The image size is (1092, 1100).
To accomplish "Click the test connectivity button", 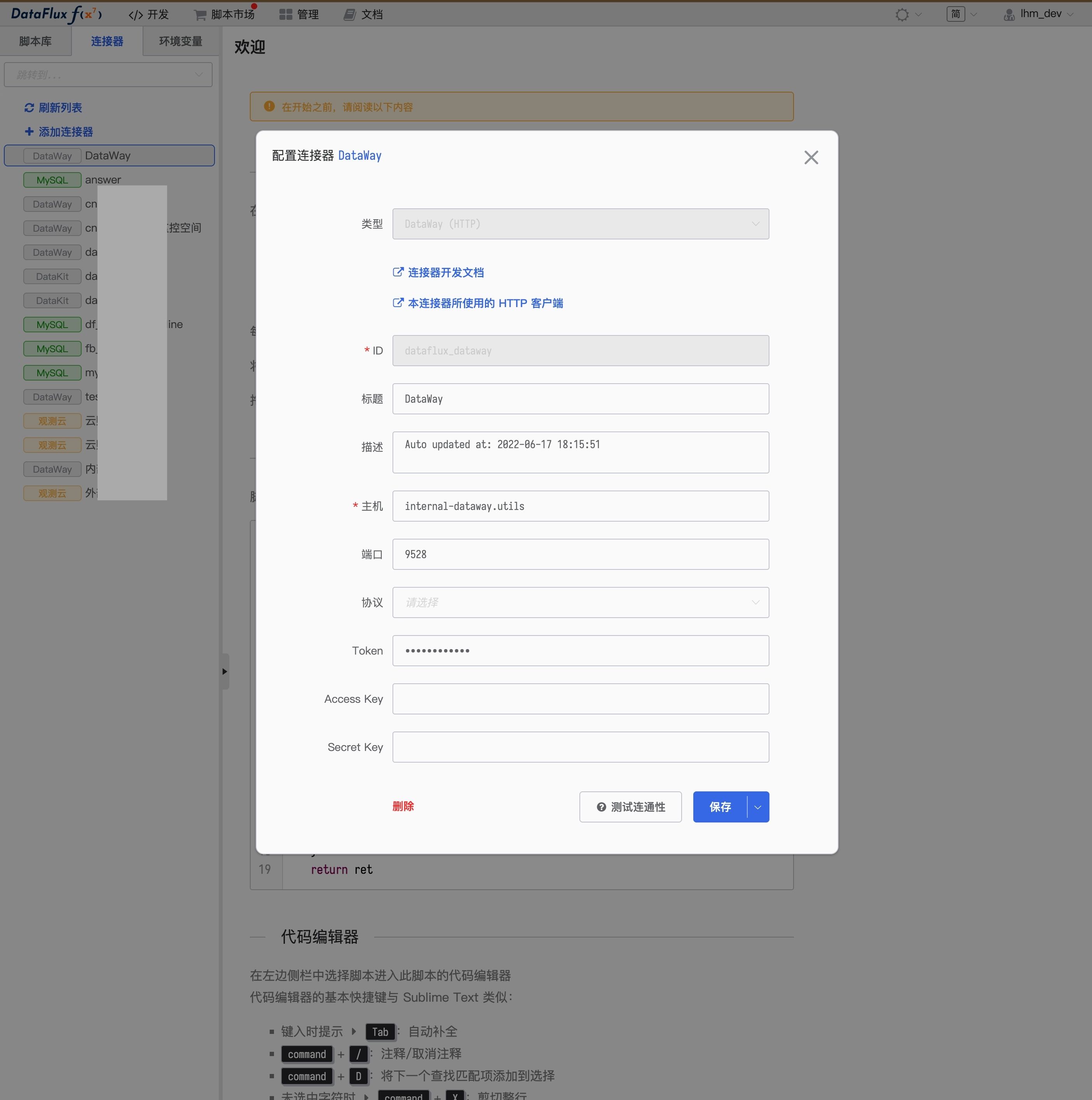I will pos(630,807).
